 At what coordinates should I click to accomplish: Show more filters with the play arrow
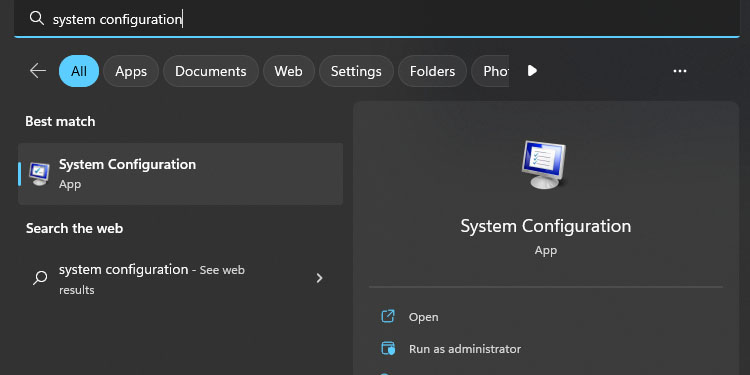532,71
